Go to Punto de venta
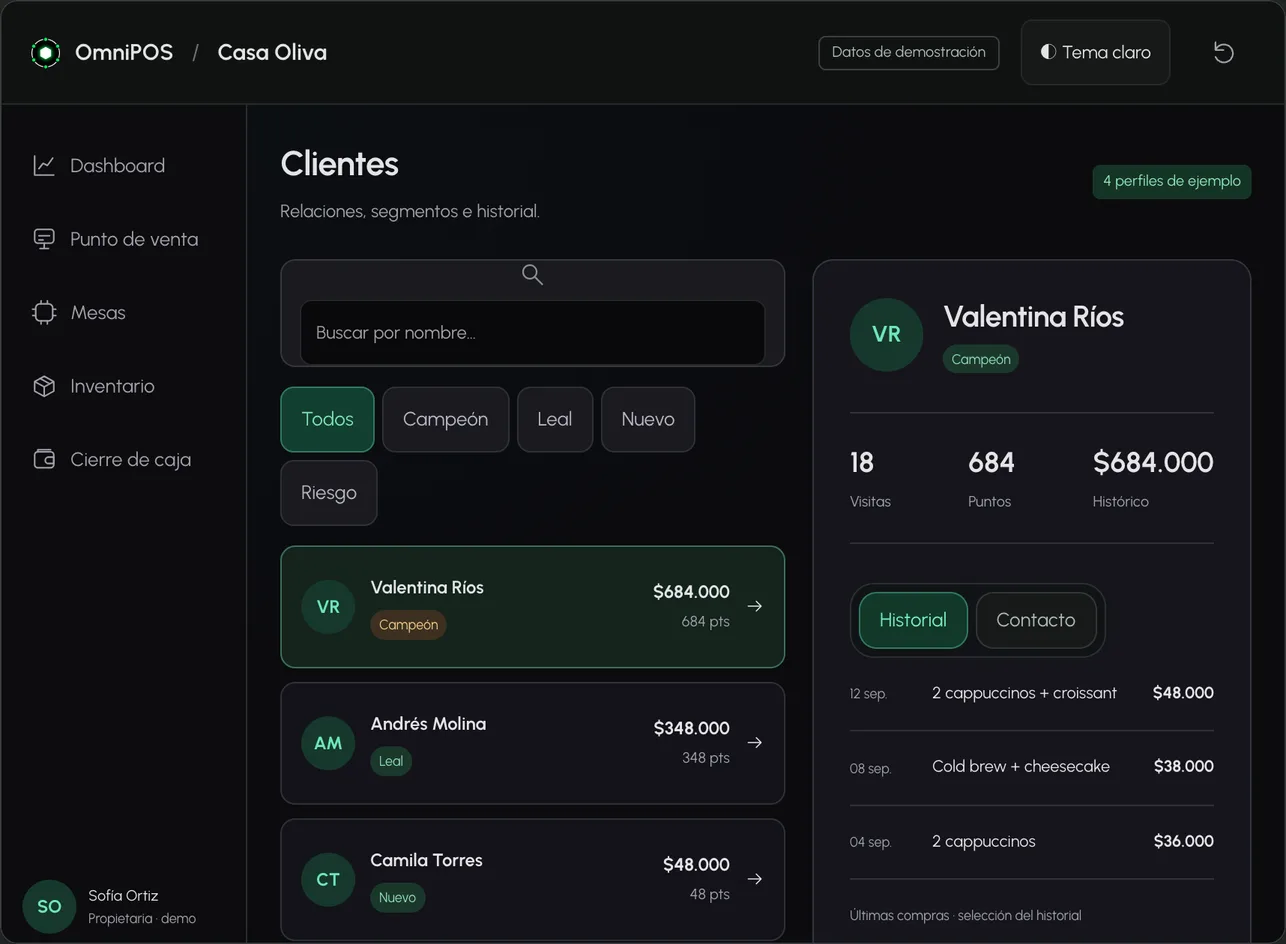 coord(123,239)
